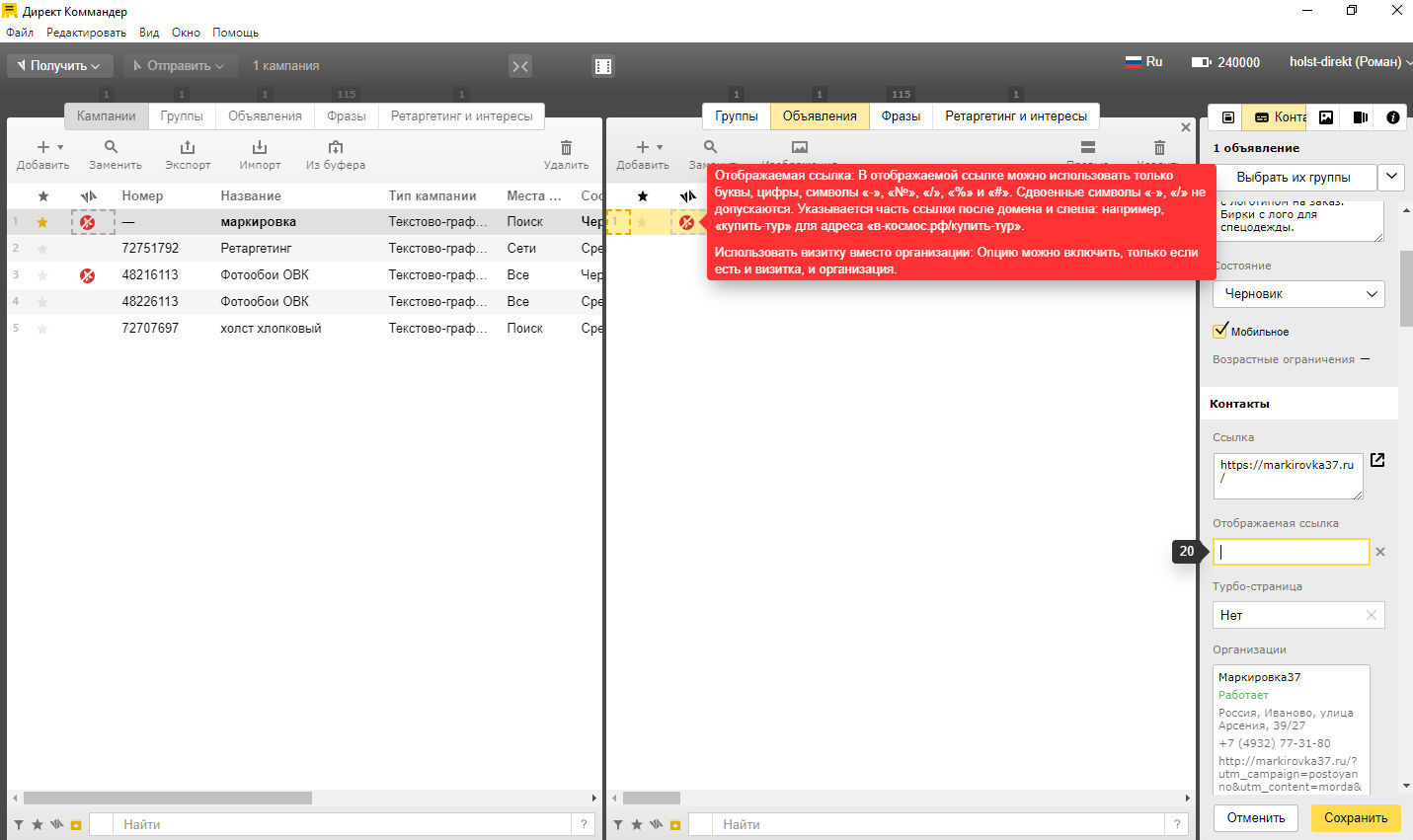Clear the Турбо-страница value

click(x=1371, y=615)
